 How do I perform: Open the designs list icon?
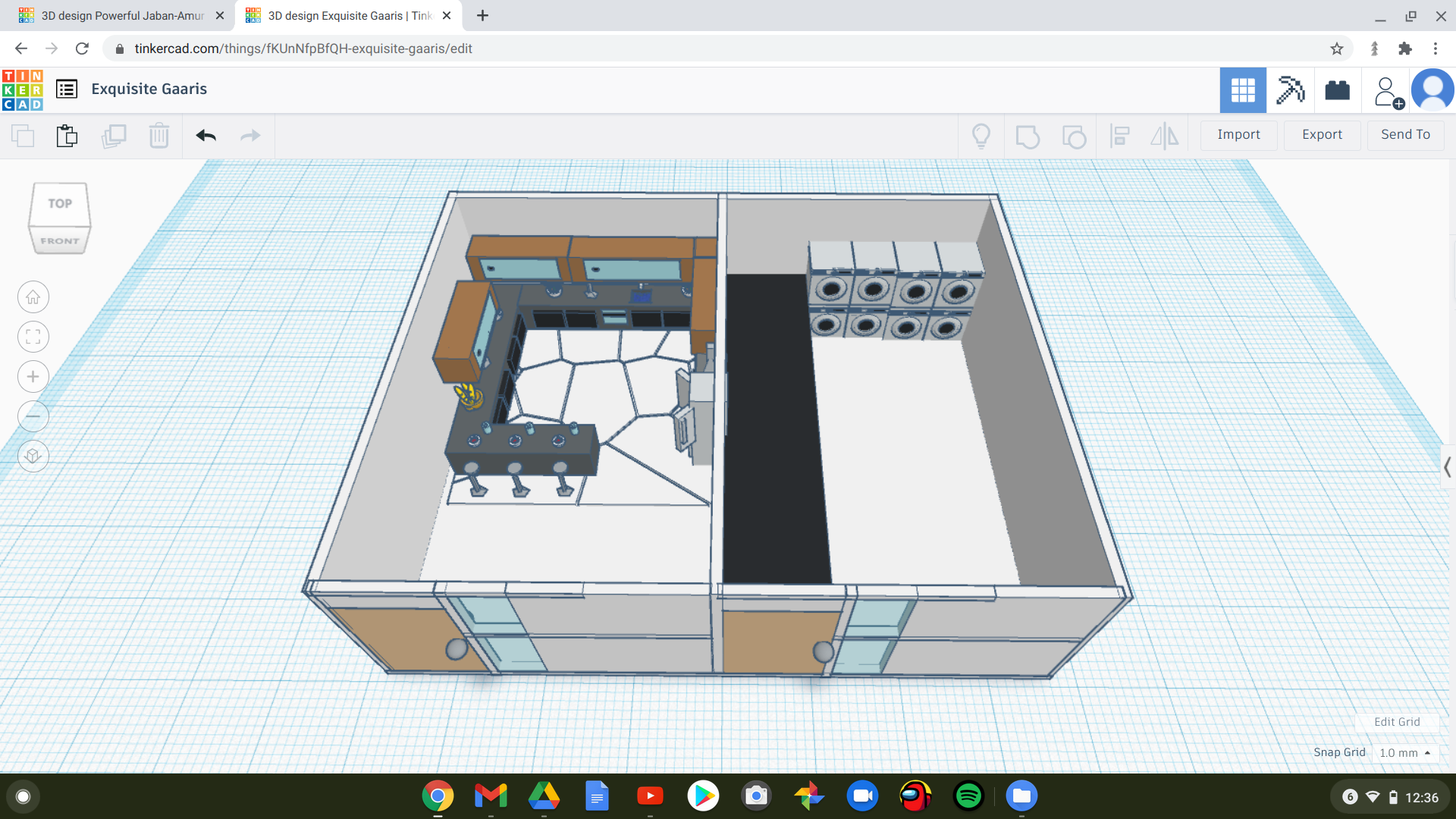click(67, 89)
